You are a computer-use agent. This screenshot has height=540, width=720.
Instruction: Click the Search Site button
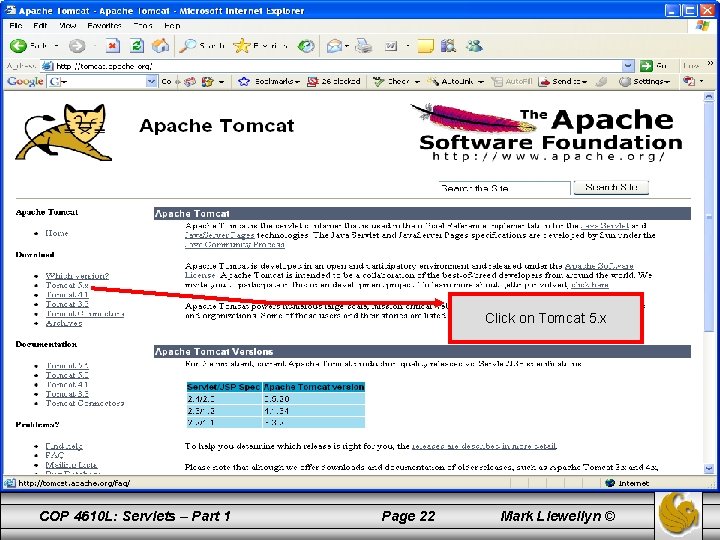[611, 187]
